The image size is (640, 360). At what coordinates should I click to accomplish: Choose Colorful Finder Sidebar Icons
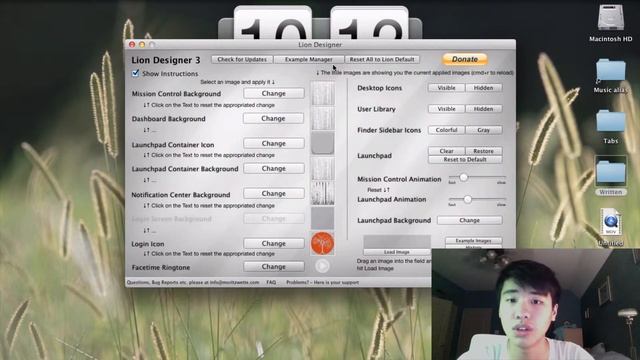tap(446, 130)
